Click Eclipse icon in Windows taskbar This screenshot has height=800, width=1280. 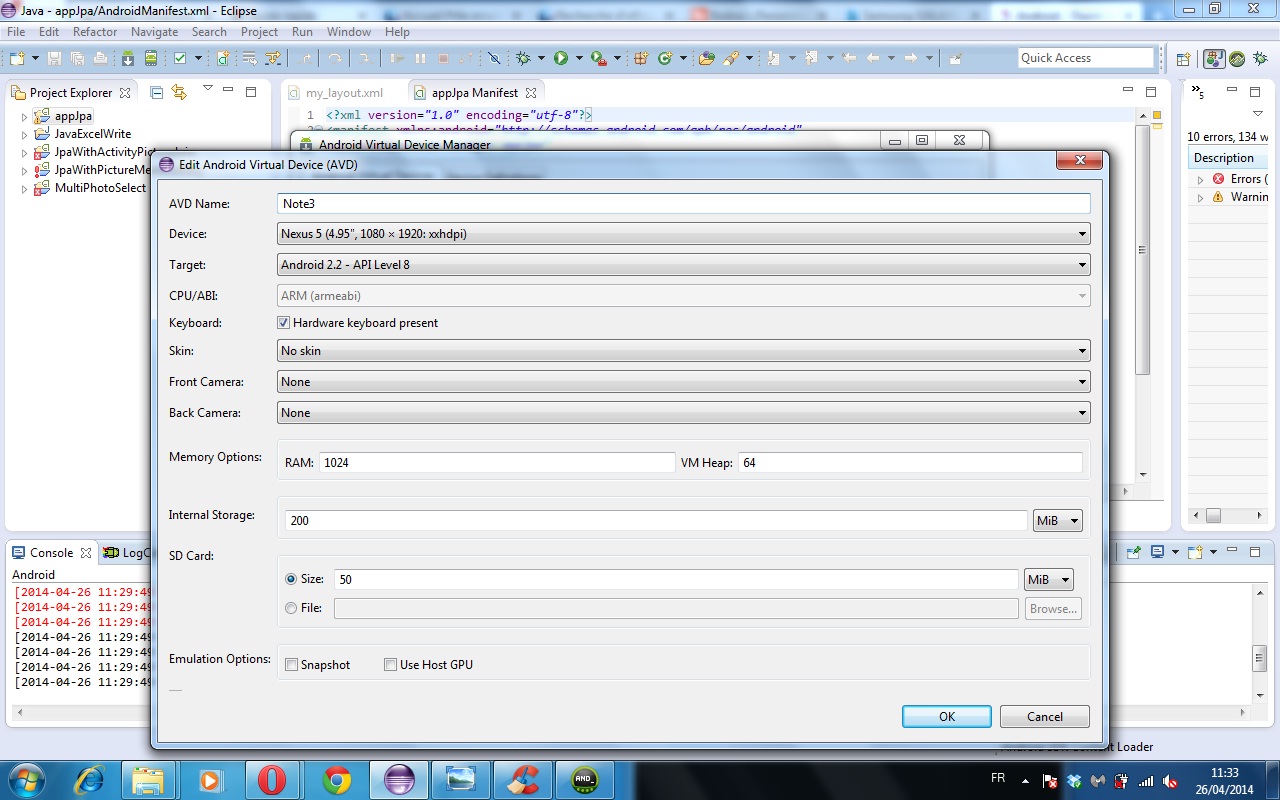pyautogui.click(x=398, y=779)
